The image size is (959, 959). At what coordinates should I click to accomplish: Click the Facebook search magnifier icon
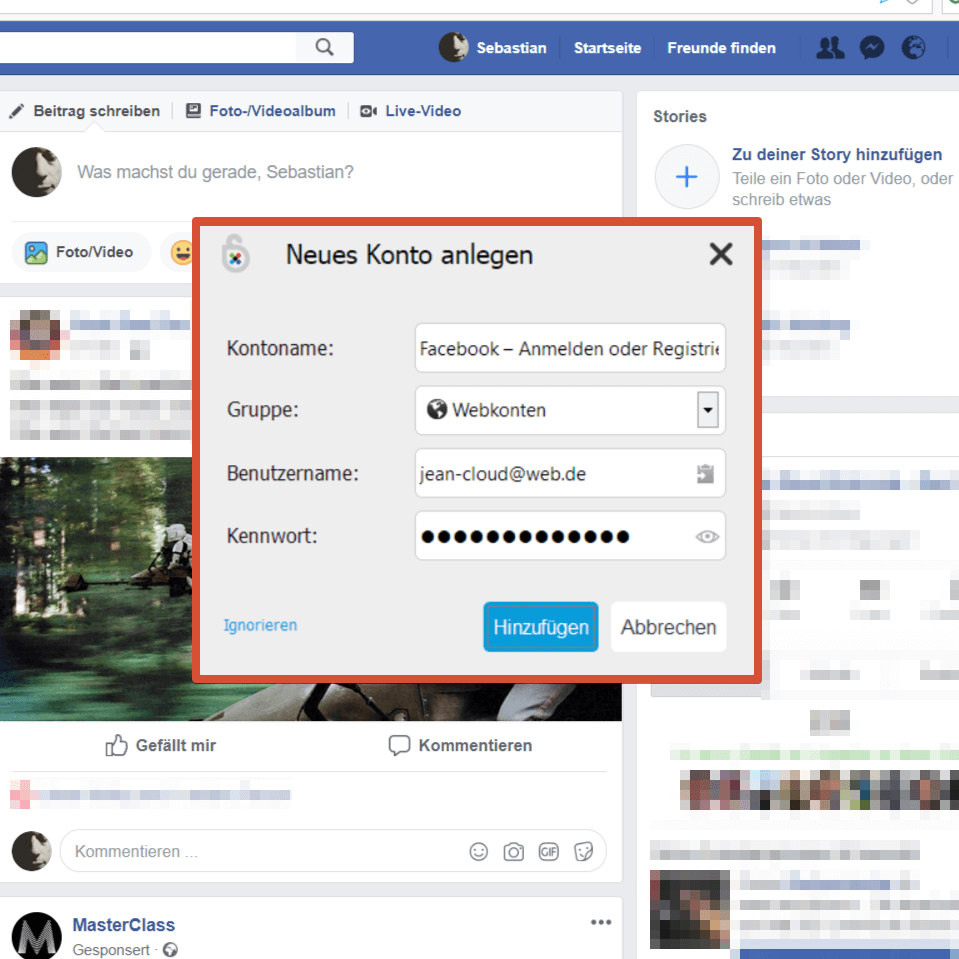[x=324, y=47]
